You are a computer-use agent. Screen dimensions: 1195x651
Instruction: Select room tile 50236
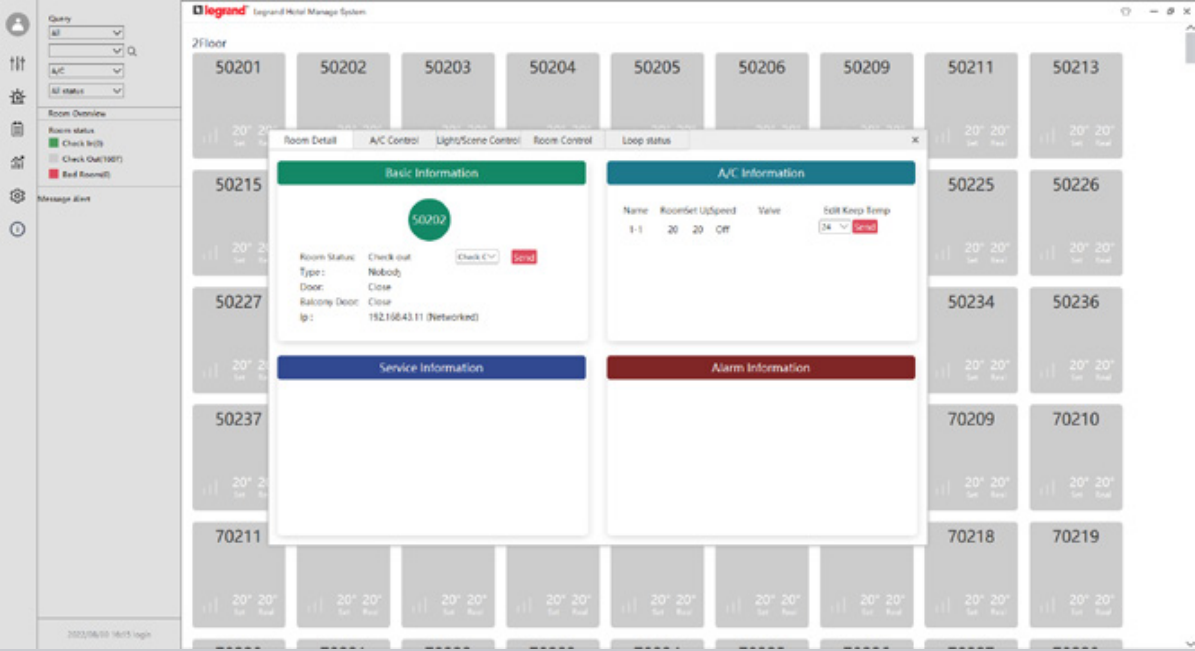(x=1075, y=340)
